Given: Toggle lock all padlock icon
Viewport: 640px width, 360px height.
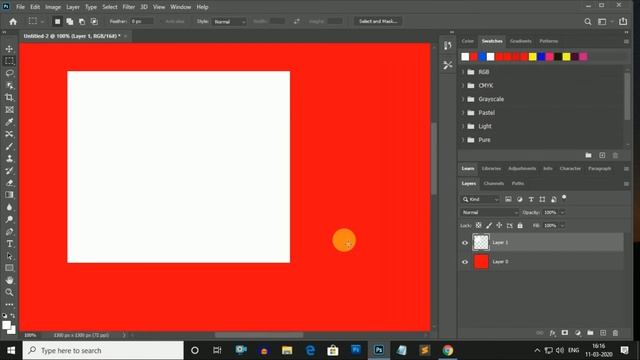Looking at the screenshot, I should [520, 225].
